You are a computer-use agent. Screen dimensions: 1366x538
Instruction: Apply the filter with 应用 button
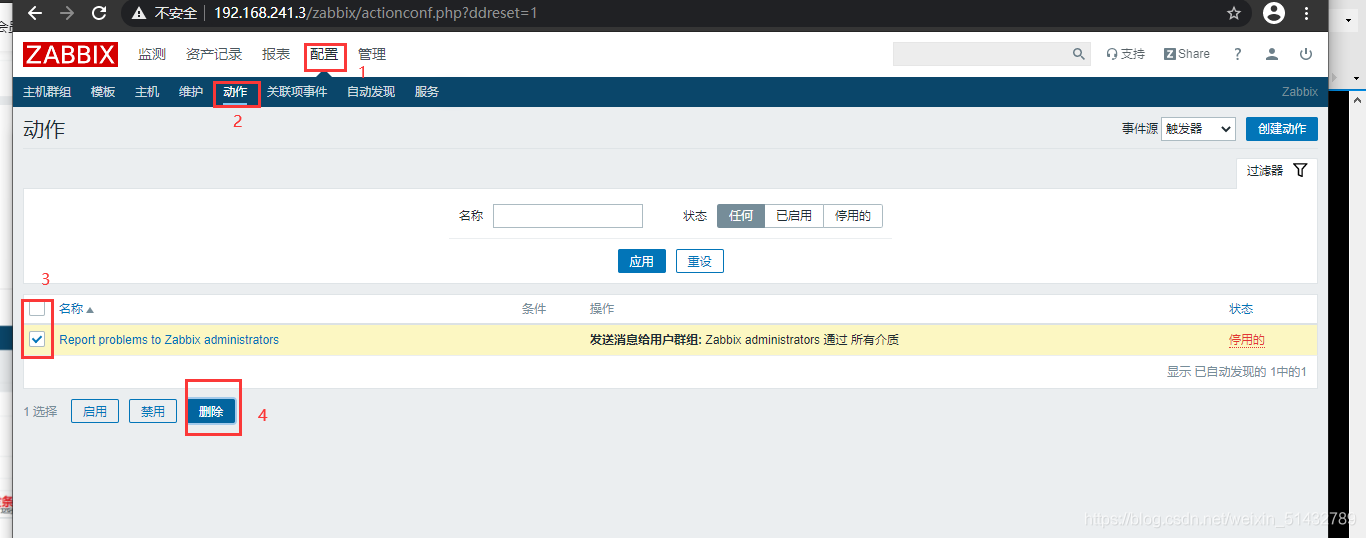point(641,261)
